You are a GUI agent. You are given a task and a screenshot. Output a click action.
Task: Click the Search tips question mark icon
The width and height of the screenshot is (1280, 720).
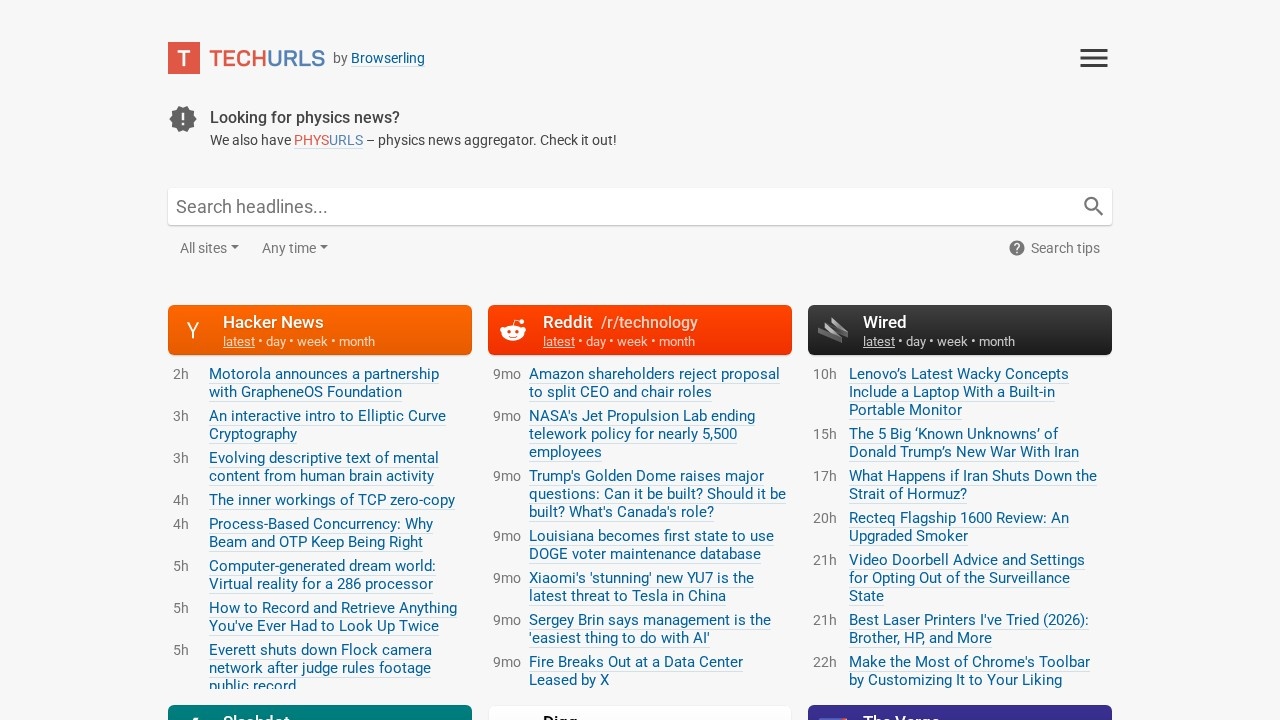coord(1017,248)
